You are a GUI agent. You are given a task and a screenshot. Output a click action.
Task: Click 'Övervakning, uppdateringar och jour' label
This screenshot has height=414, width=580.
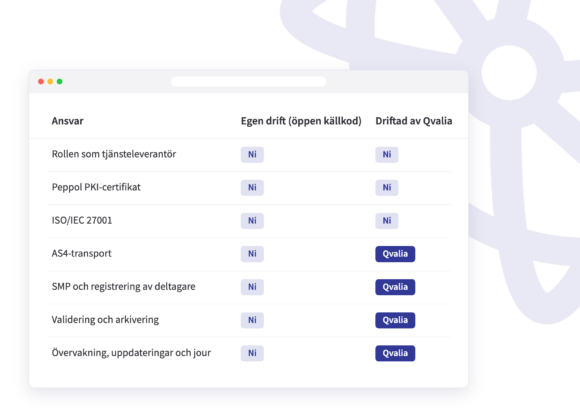pyautogui.click(x=131, y=353)
